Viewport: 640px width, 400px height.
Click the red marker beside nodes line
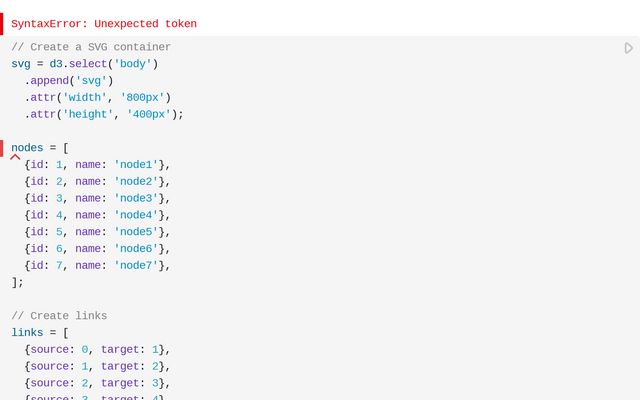click(x=2, y=148)
